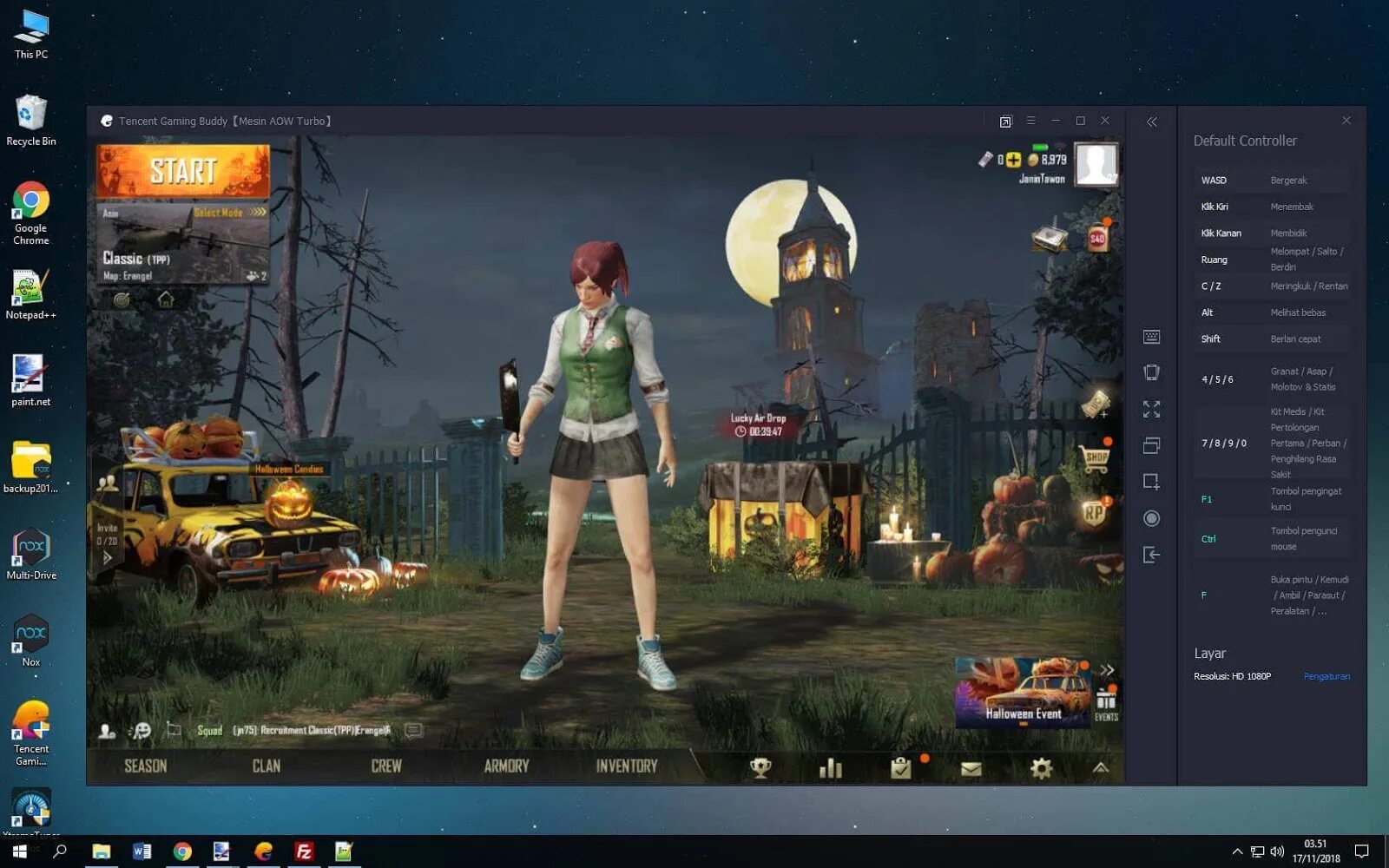This screenshot has width=1389, height=868.
Task: Open the ticket icon above SHOP
Action: tap(1096, 404)
